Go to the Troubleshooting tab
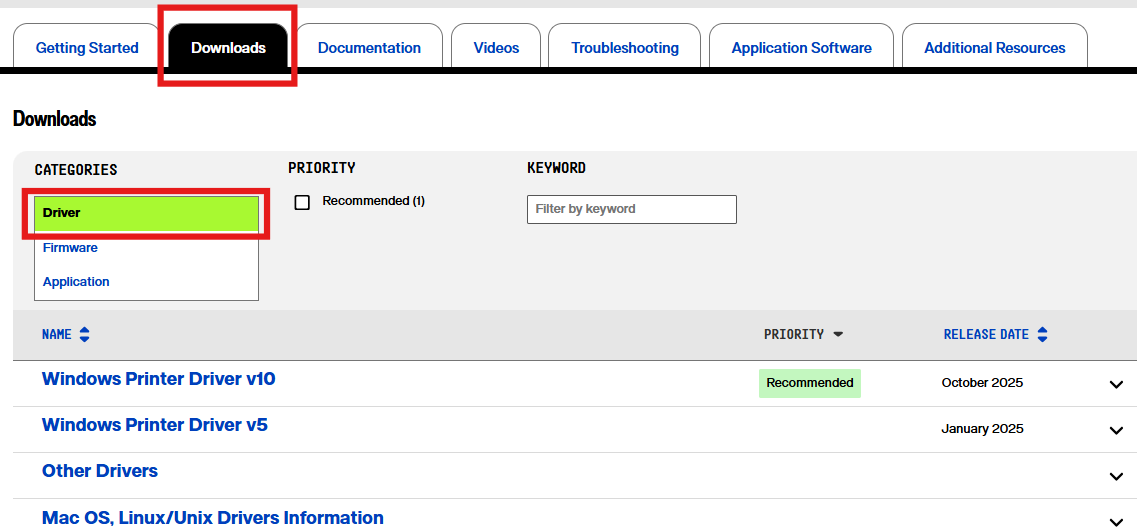The width and height of the screenshot is (1137, 532). point(624,48)
